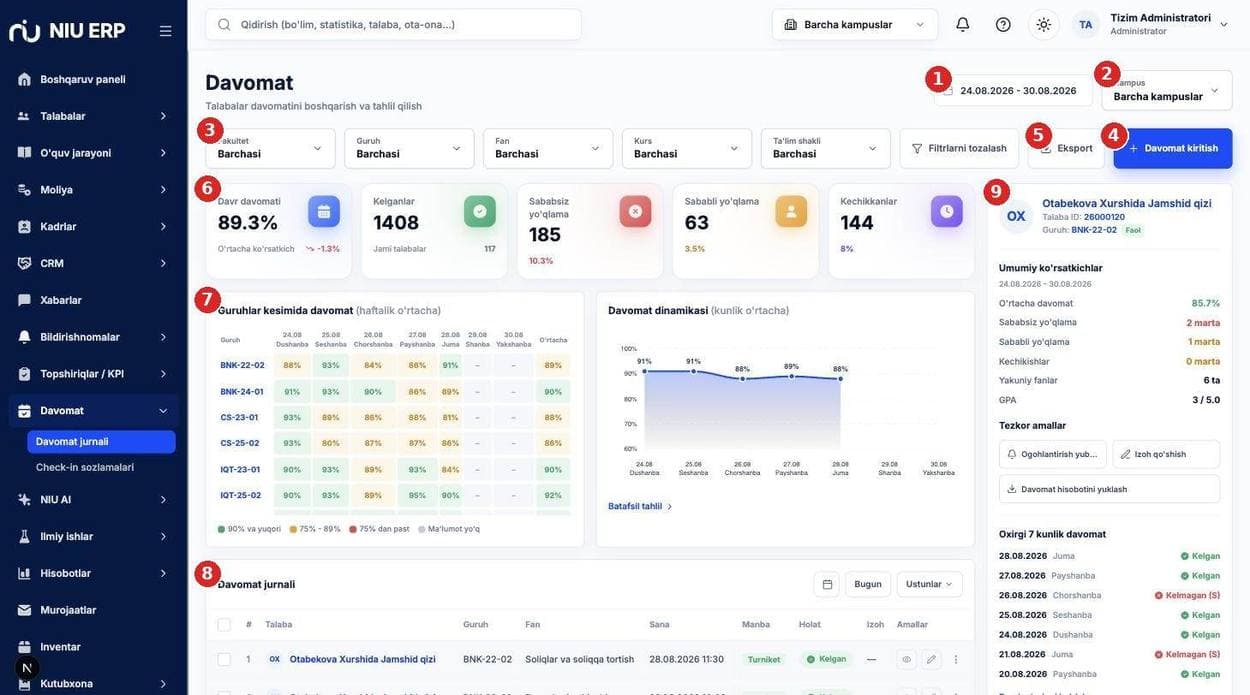
Task: Collapse the Davomat sidebar section
Action: pyautogui.click(x=93, y=411)
